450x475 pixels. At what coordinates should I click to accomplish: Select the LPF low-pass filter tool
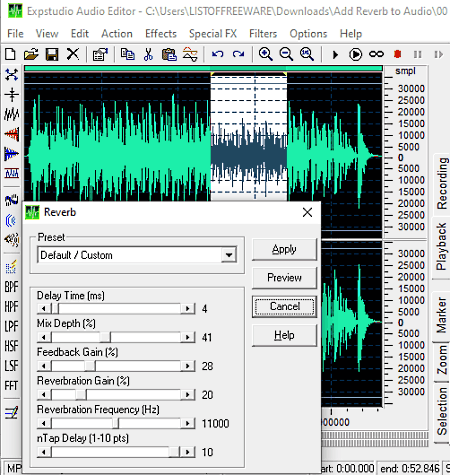11,326
